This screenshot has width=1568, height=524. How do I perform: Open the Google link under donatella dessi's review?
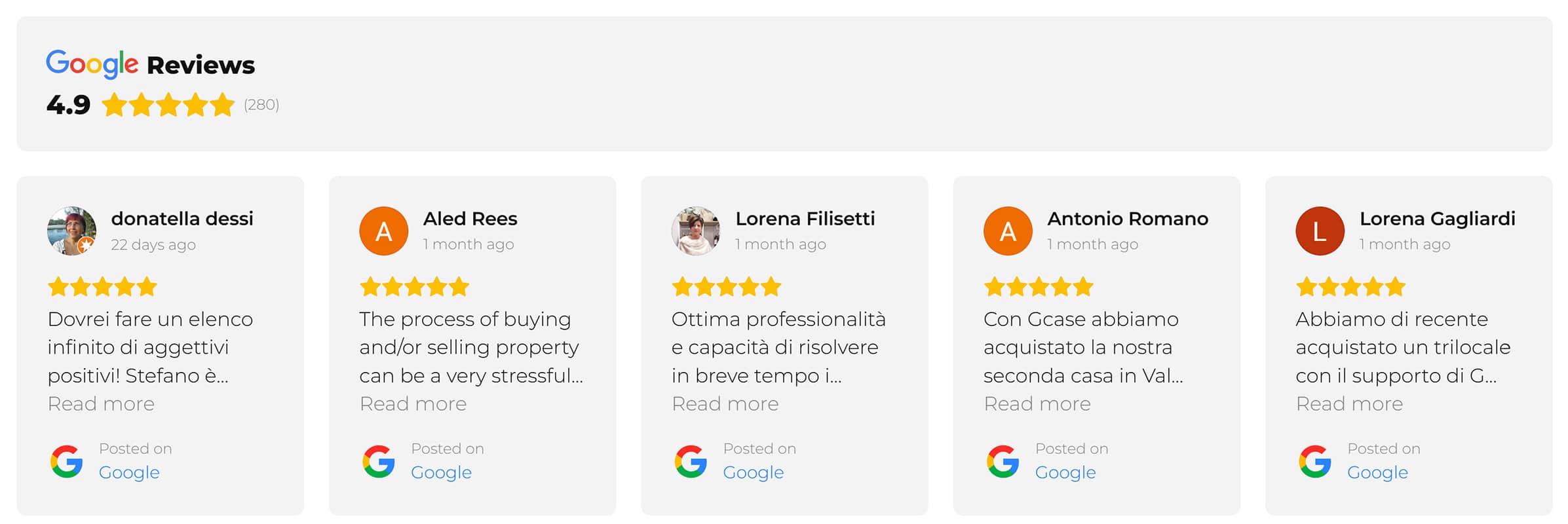pyautogui.click(x=129, y=472)
